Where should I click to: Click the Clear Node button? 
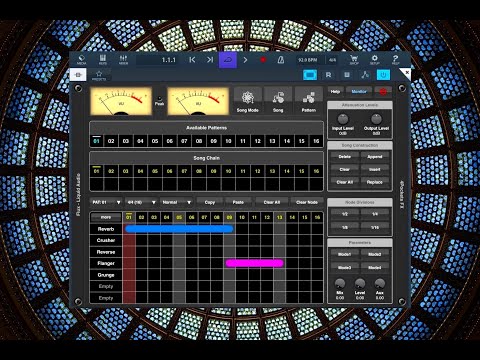[307, 202]
